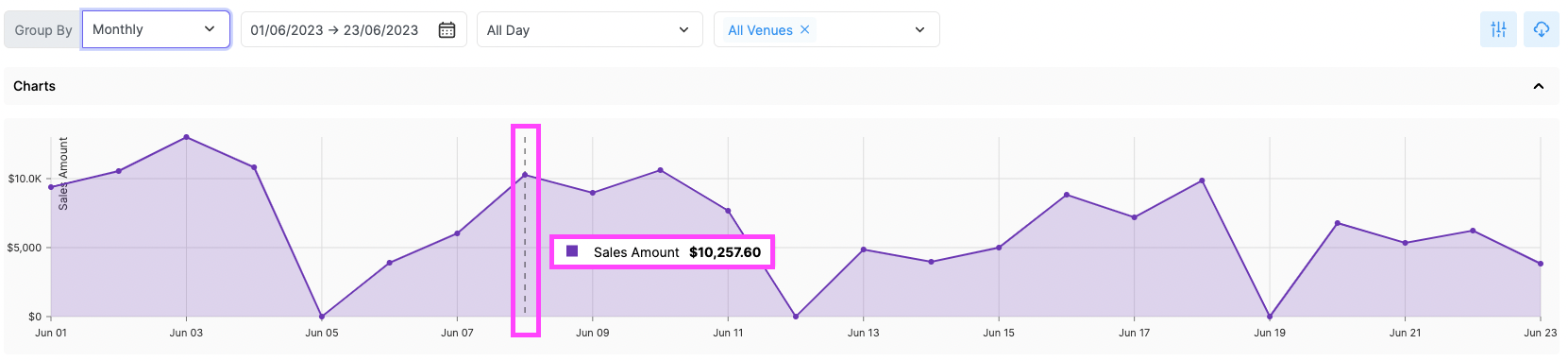Click the Charts section heading

pos(34,86)
